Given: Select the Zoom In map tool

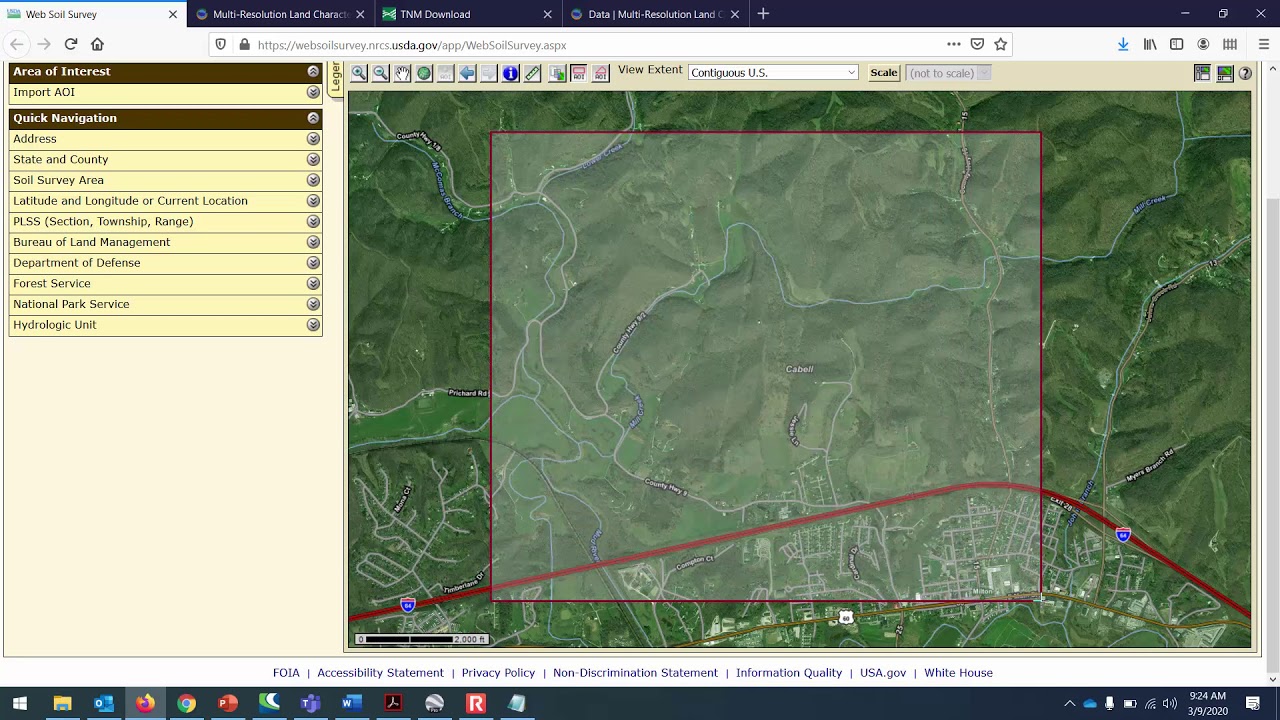Looking at the screenshot, I should click(359, 73).
